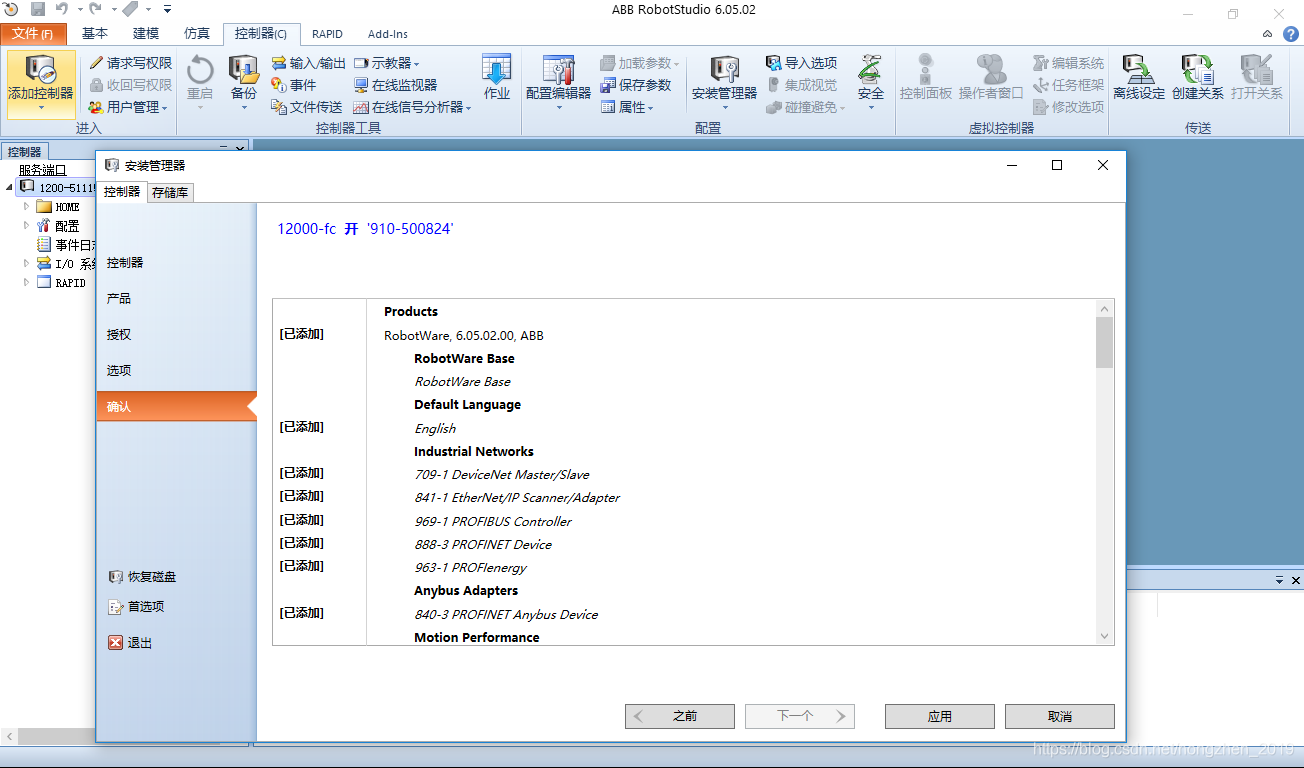Select 选项 in the installer sidebar

120,370
